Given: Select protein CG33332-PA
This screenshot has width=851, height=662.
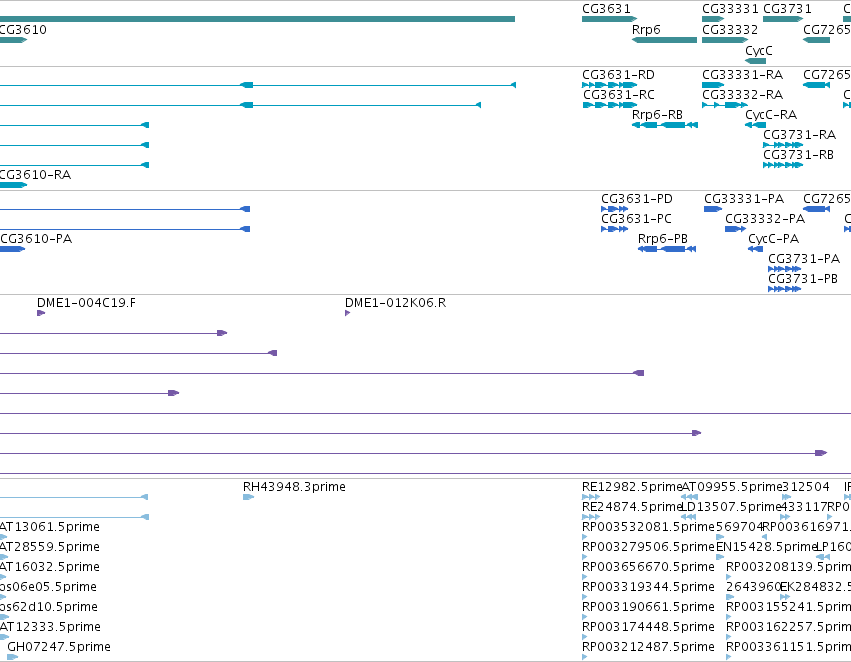Looking at the screenshot, I should (765, 219).
